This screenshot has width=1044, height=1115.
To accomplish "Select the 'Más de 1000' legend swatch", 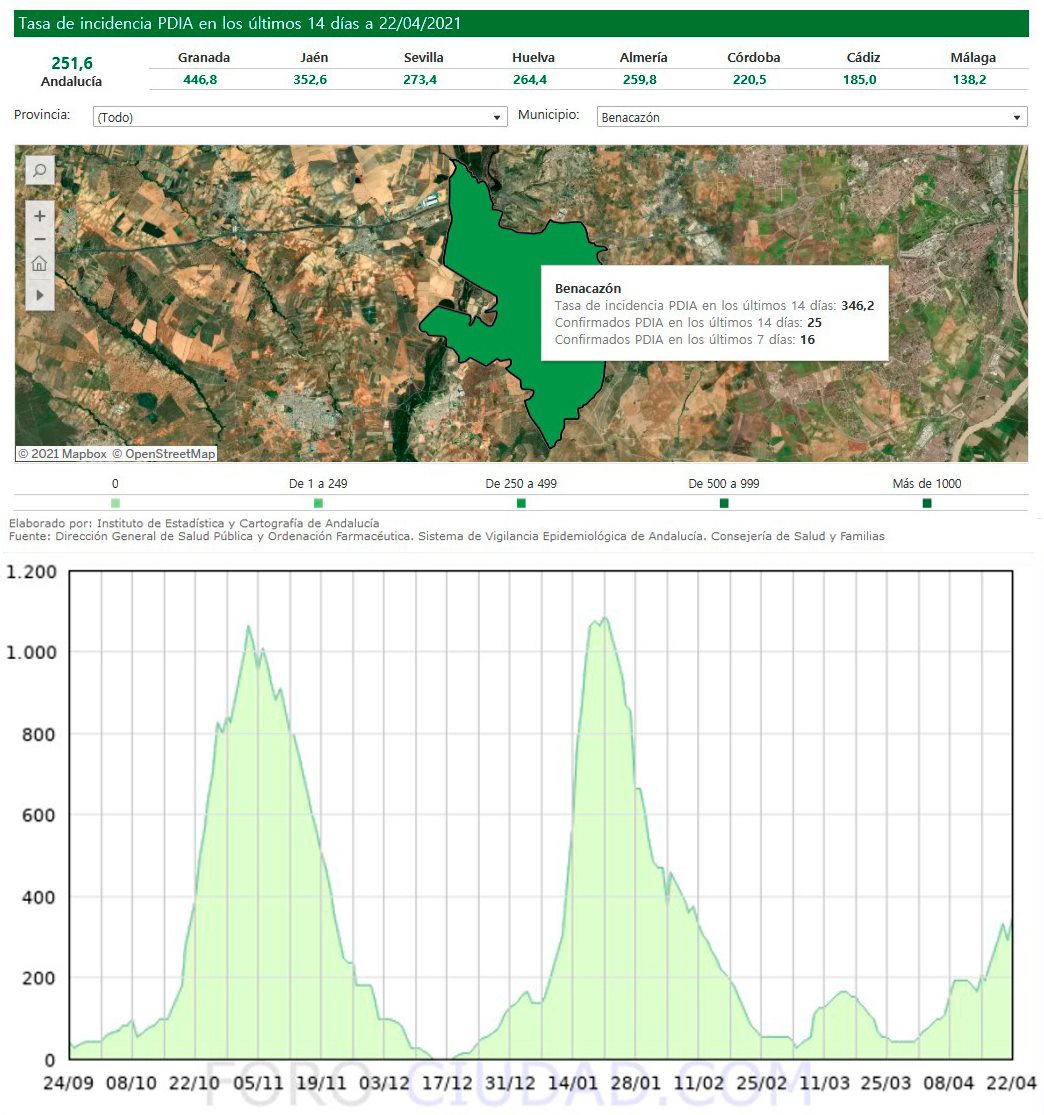I will pos(926,503).
